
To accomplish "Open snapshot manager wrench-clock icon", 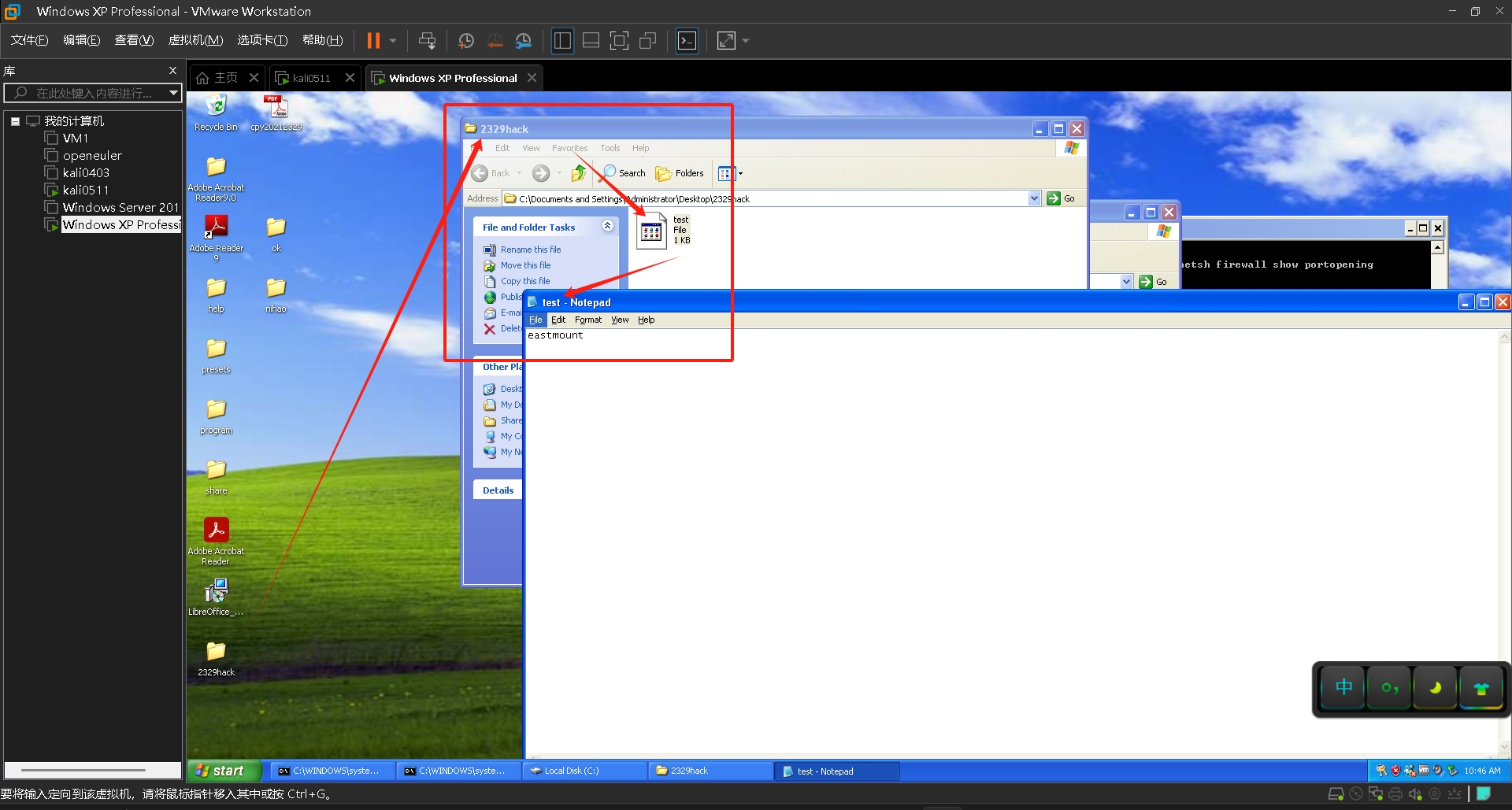I will [524, 41].
